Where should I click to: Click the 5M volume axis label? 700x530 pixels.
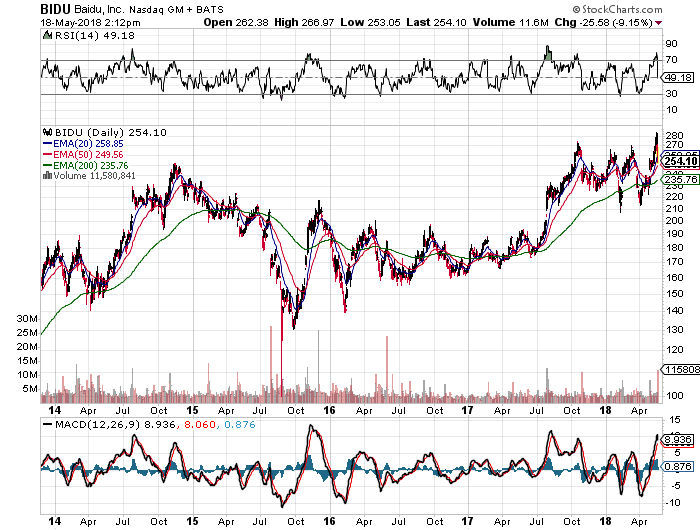pyautogui.click(x=30, y=388)
